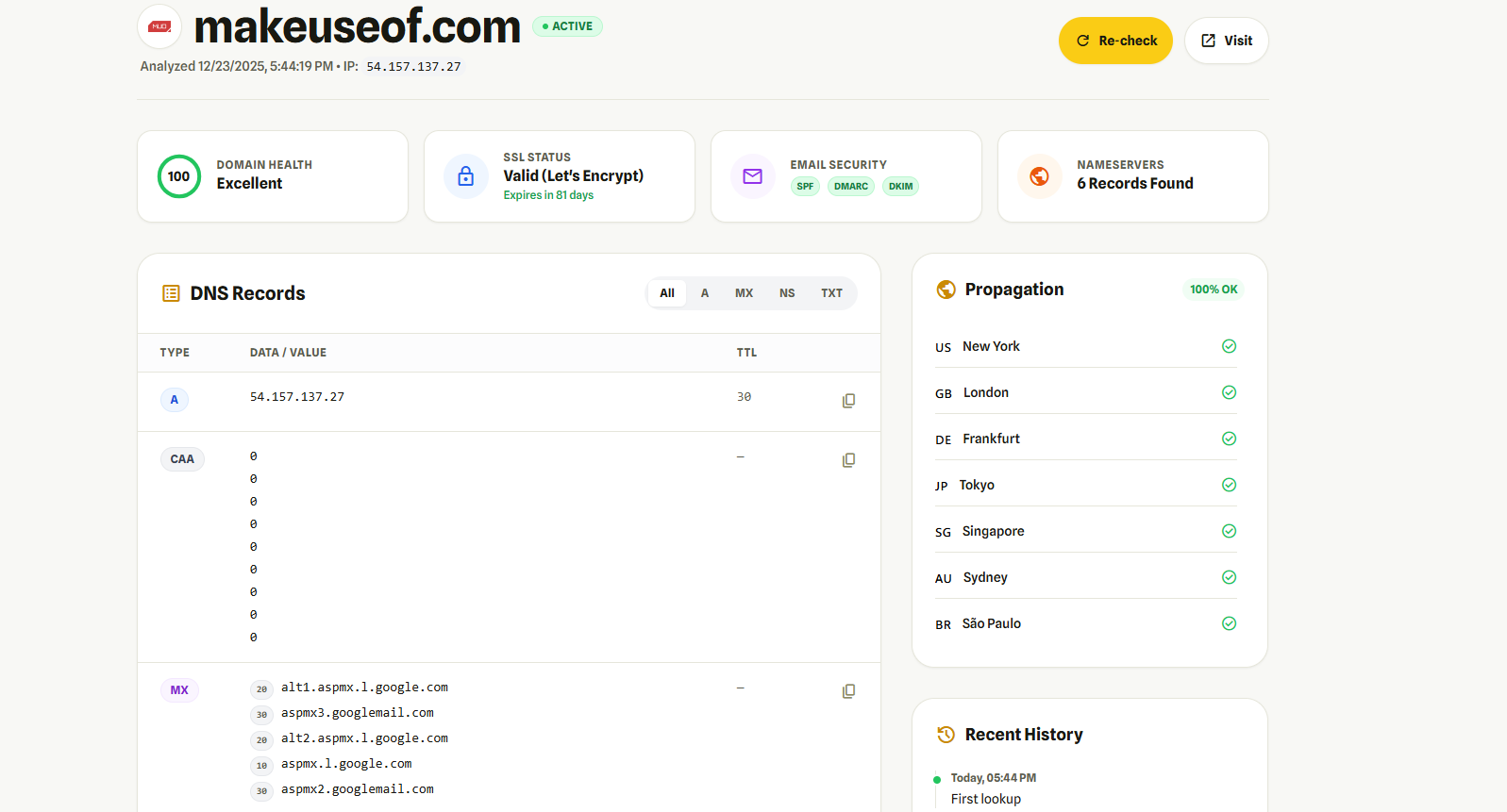Show all DNS record types
This screenshot has height=812, width=1507.
click(x=667, y=293)
